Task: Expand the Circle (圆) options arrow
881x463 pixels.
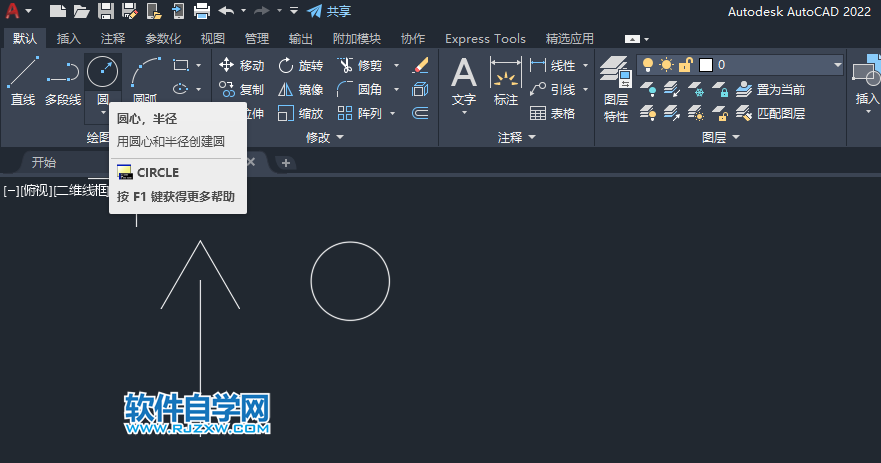Action: point(103,113)
